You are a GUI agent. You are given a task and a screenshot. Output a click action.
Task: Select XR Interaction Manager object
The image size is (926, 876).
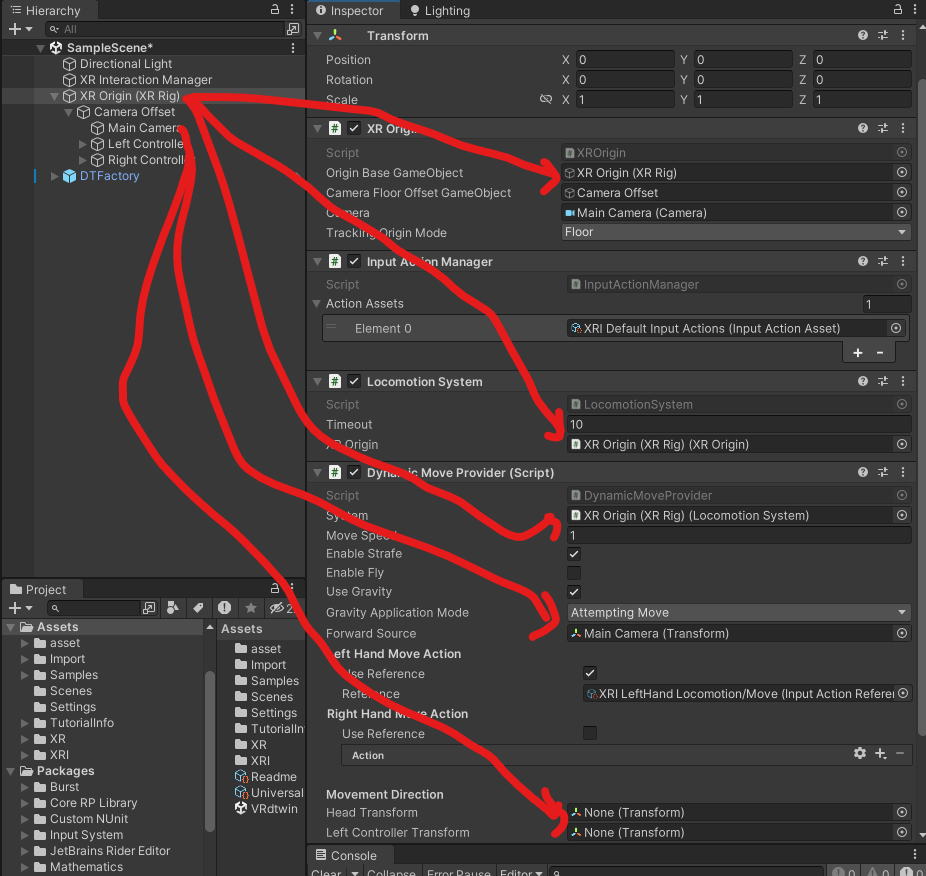coord(145,80)
